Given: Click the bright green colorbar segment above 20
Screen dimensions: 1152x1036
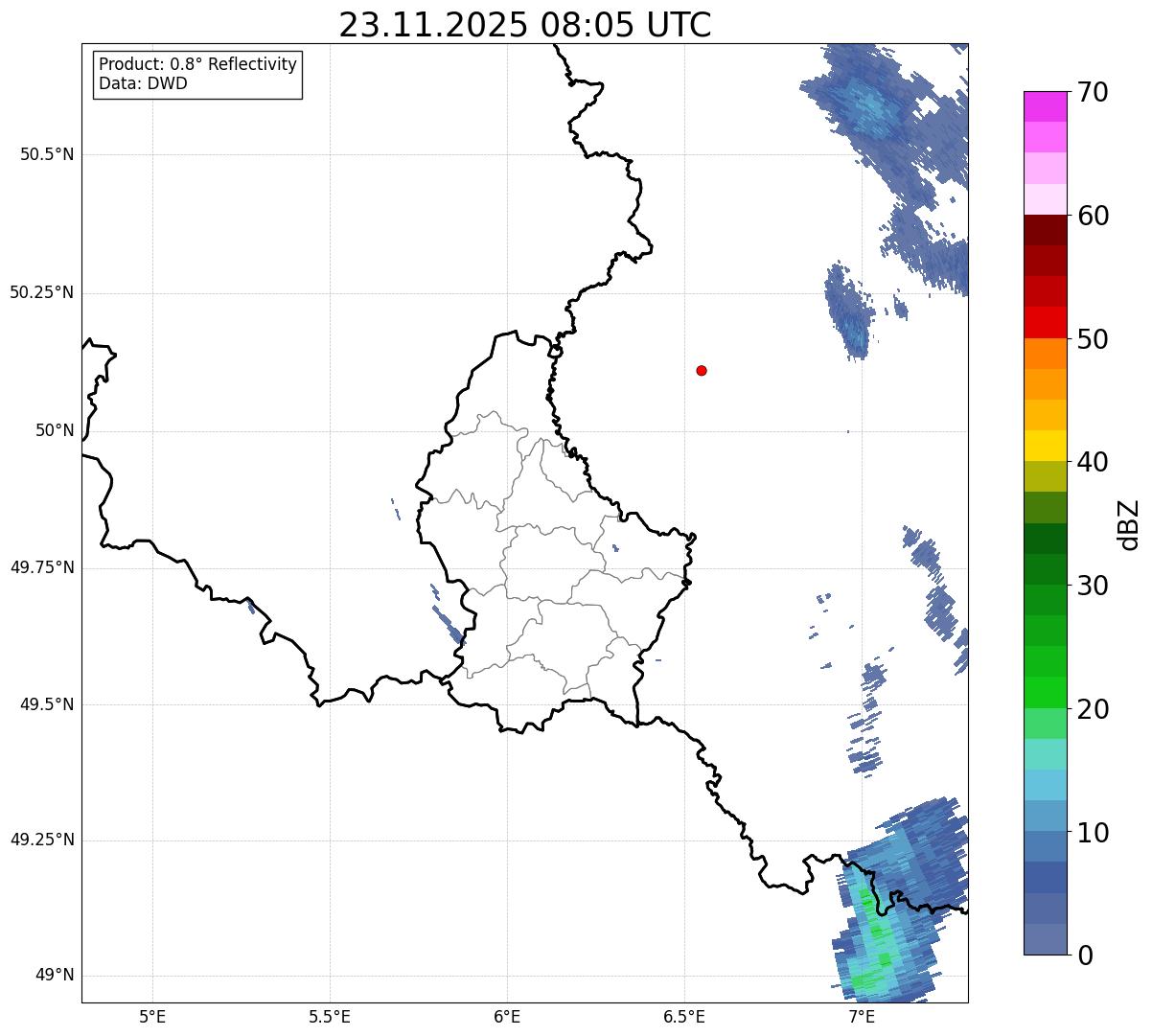Looking at the screenshot, I should click(x=1046, y=693).
